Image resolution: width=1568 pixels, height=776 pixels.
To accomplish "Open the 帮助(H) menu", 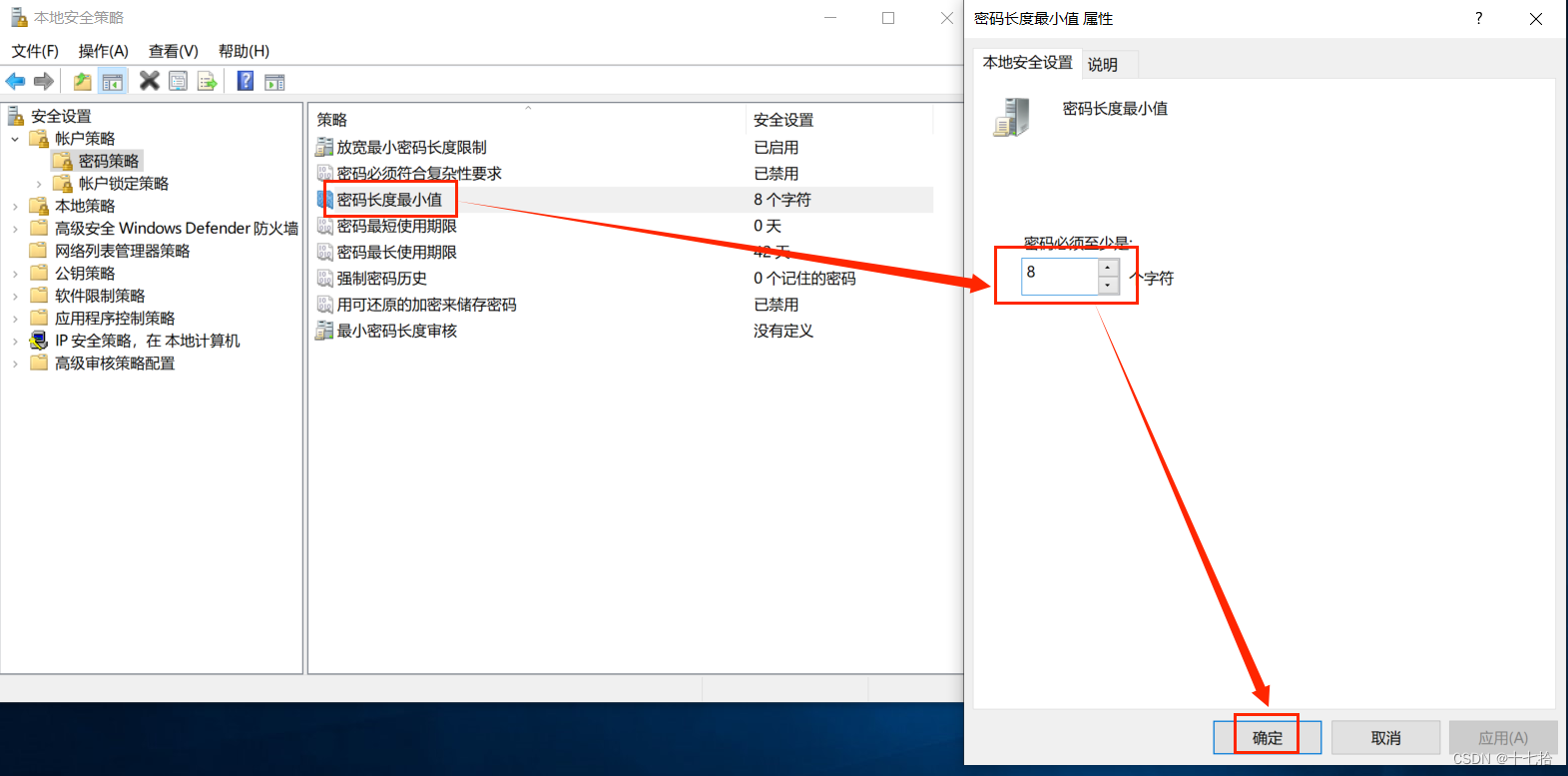I will click(x=245, y=51).
